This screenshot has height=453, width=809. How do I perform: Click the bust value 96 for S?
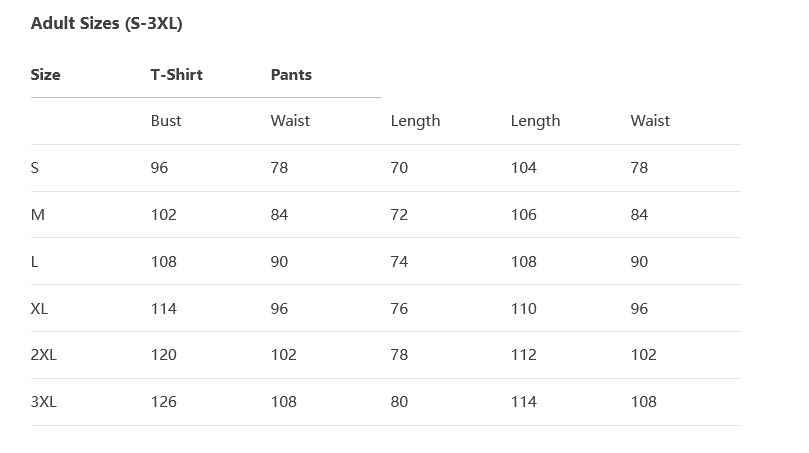click(x=159, y=168)
